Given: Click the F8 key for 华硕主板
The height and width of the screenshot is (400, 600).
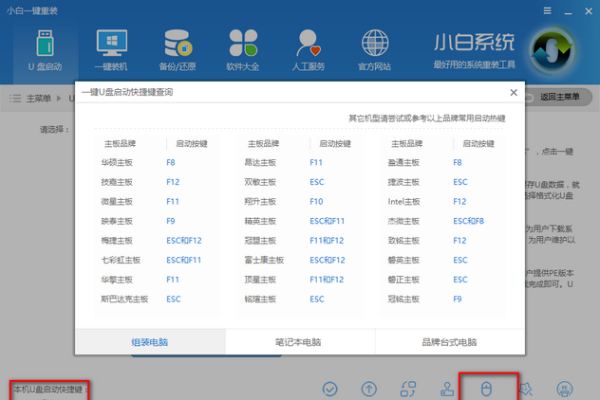Looking at the screenshot, I should (171, 162).
